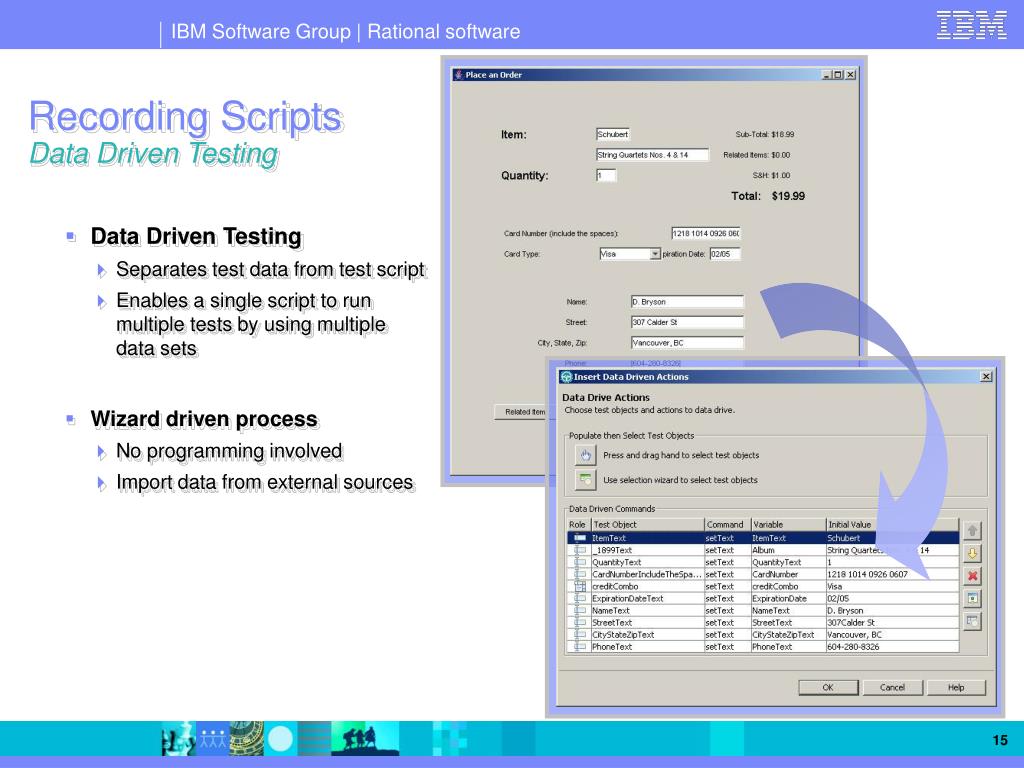1024x768 pixels.
Task: Click the Expiration Date field showing 02/05
Action: 725,254
